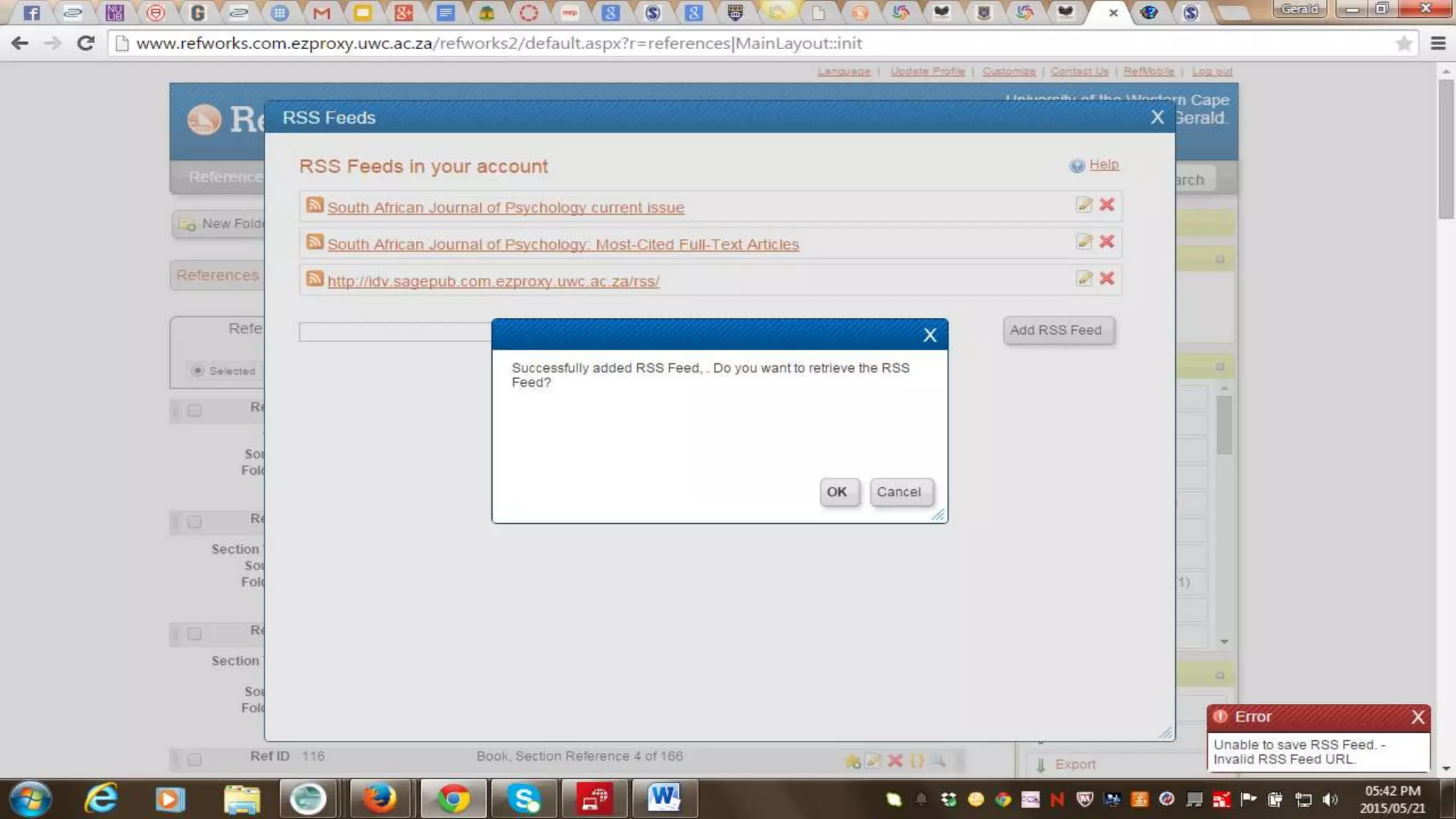The width and height of the screenshot is (1456, 819).
Task: Select the 'Selected' radio button
Action: (198, 370)
